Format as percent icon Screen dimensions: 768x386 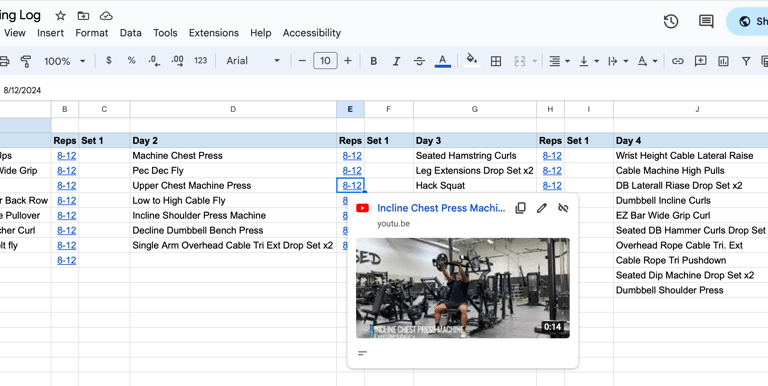131,60
